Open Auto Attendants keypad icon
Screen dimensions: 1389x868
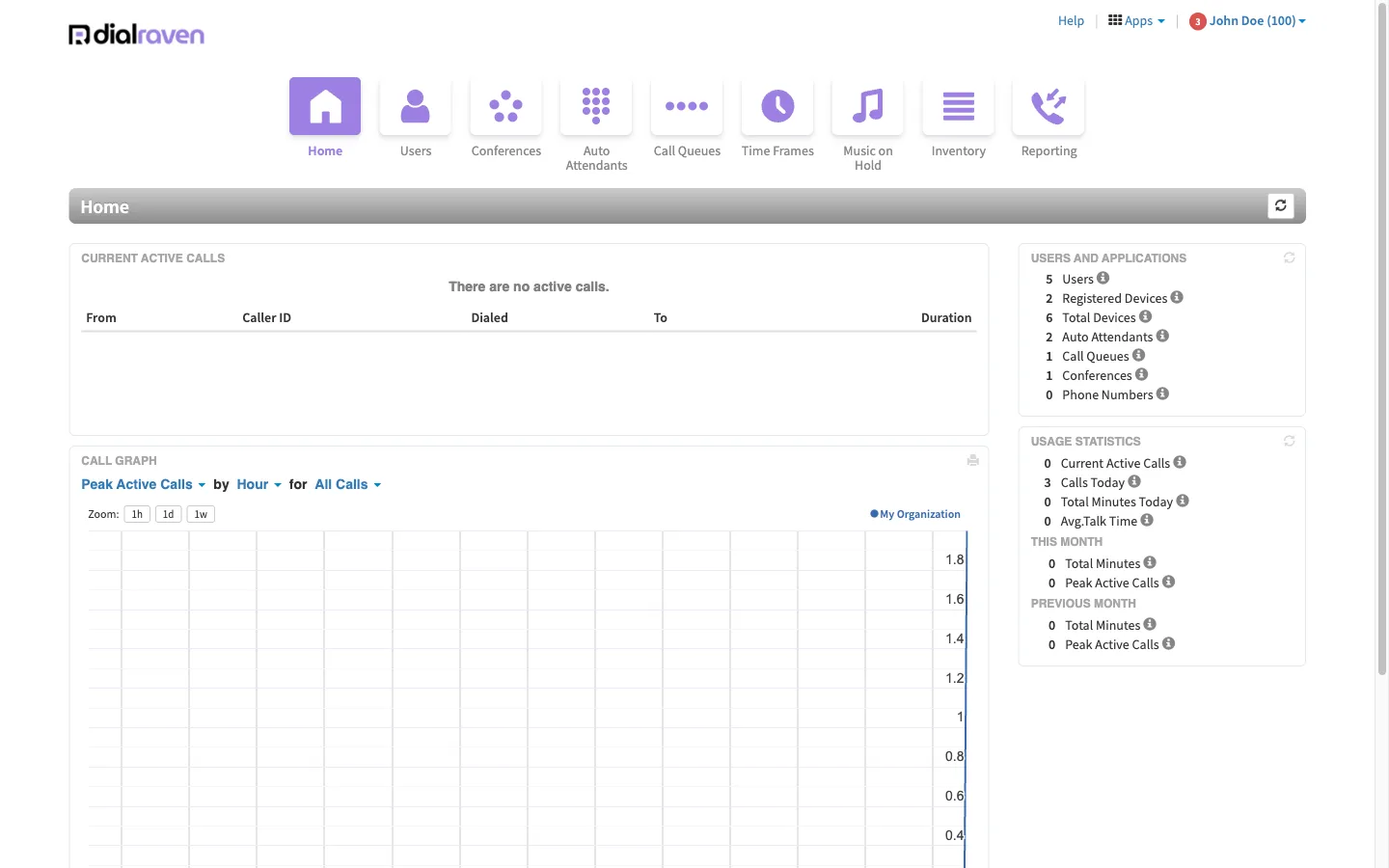[x=596, y=106]
